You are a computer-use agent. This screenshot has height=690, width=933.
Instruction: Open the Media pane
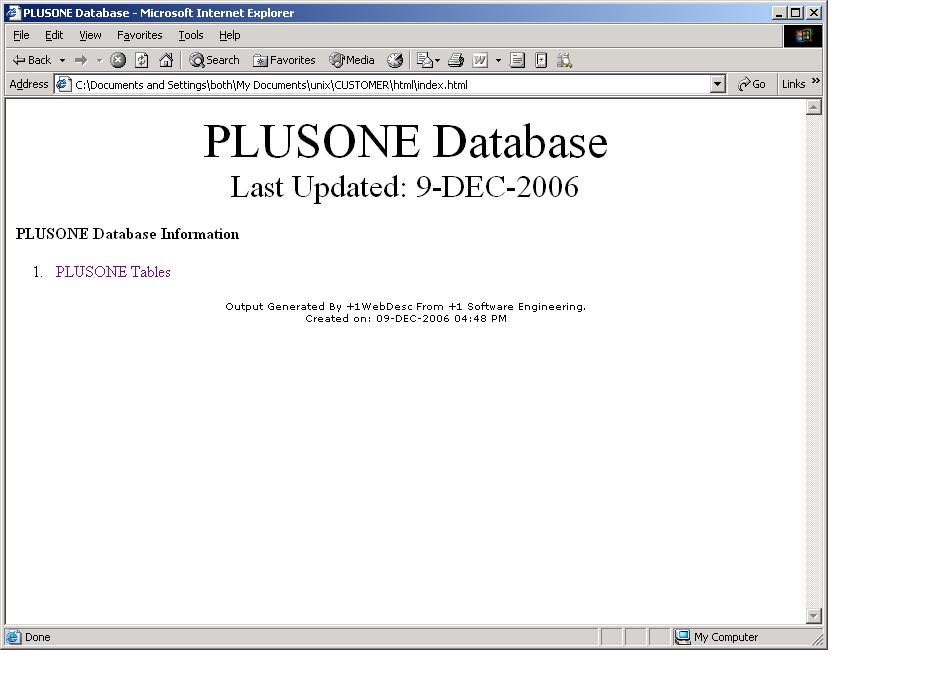pos(352,60)
